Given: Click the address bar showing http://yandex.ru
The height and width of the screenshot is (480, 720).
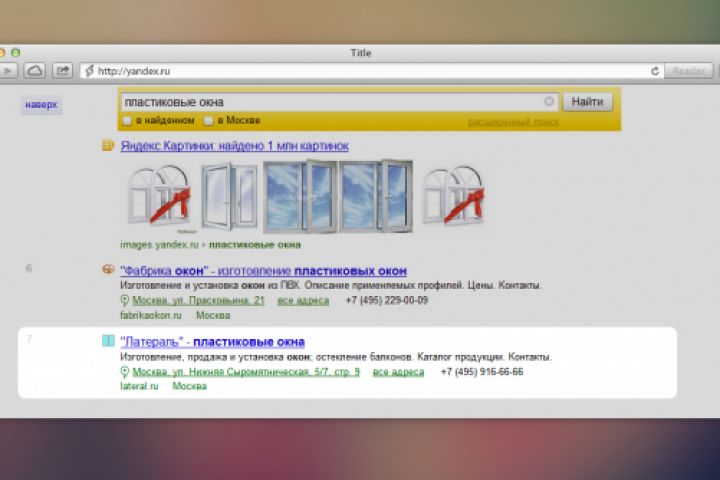Looking at the screenshot, I should [x=372, y=71].
